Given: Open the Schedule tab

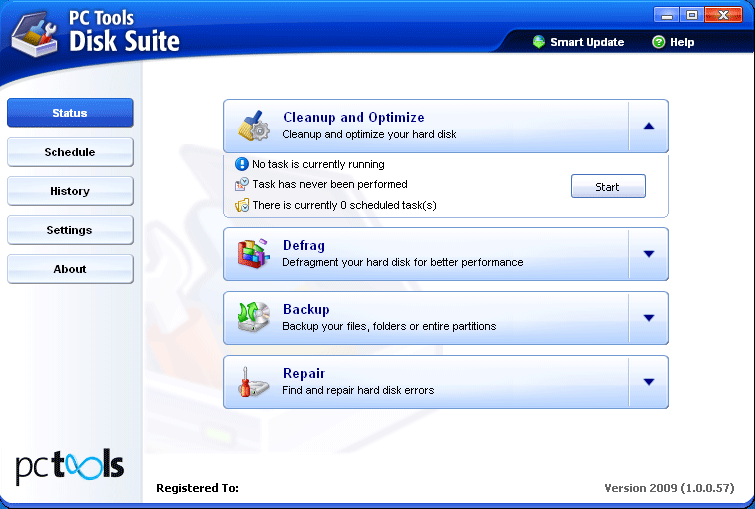Looking at the screenshot, I should (x=70, y=152).
